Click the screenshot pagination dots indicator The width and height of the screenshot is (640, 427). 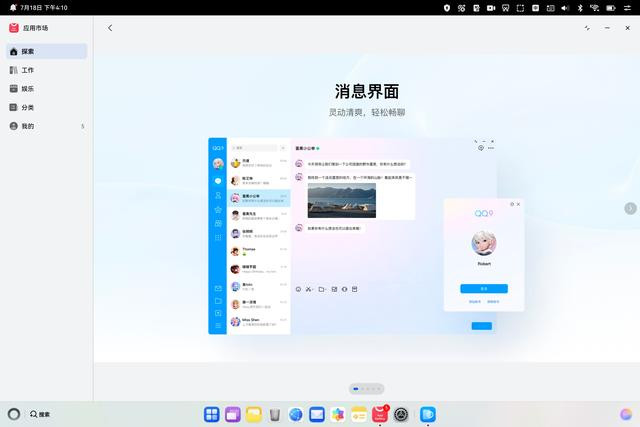(367, 389)
